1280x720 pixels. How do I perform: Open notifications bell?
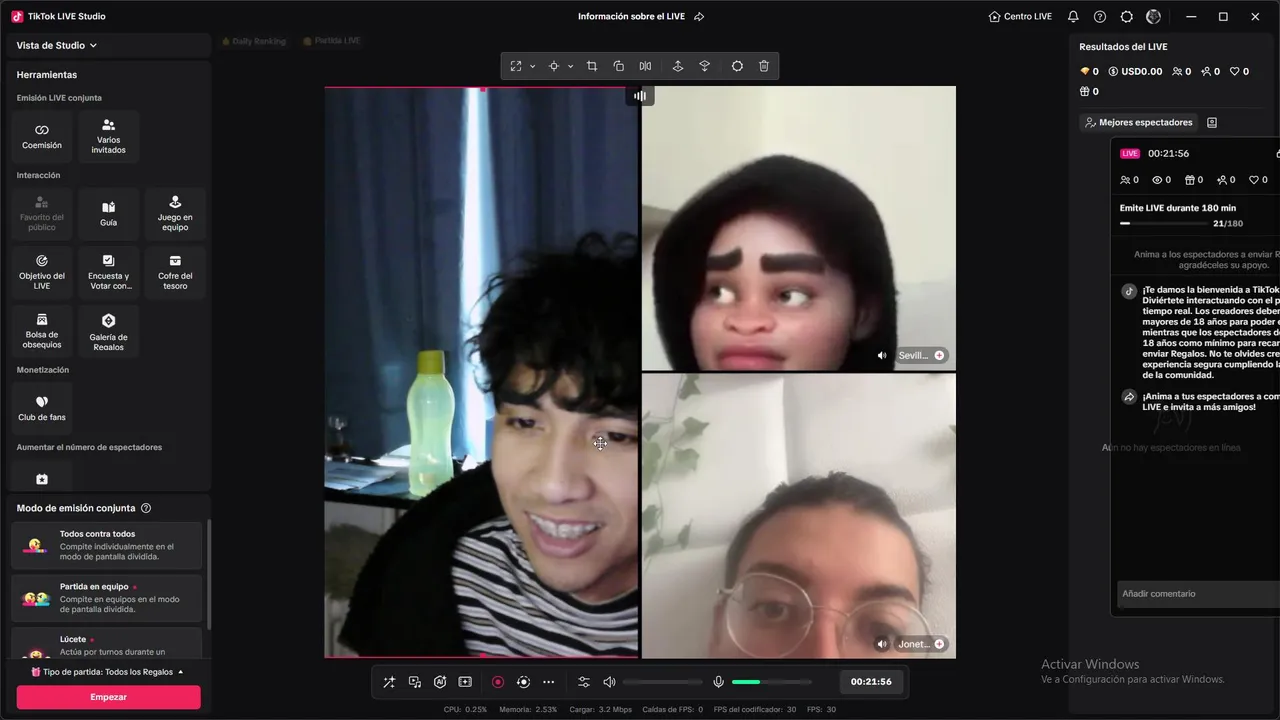pyautogui.click(x=1073, y=17)
